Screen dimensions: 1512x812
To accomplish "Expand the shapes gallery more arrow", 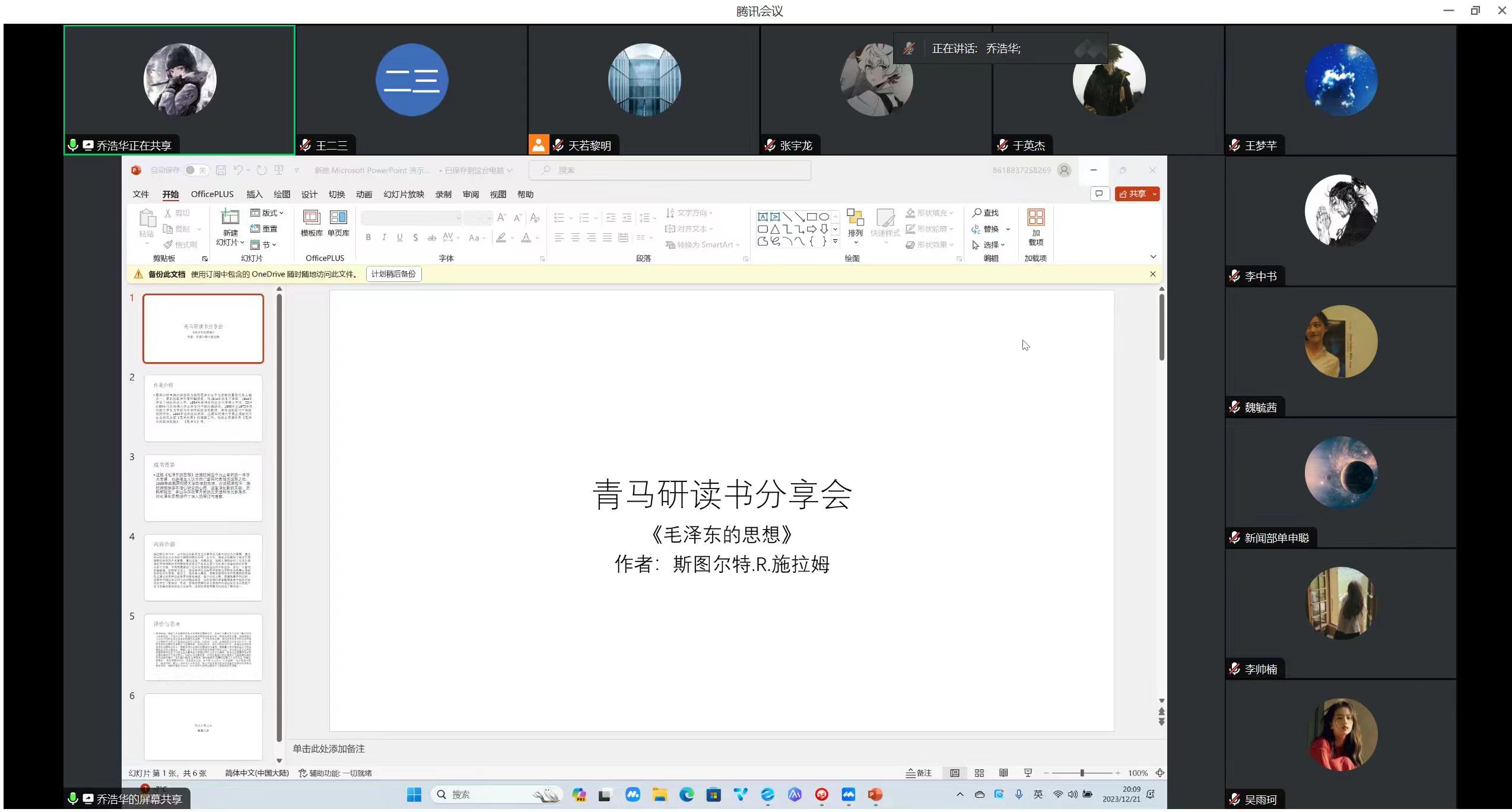I will pos(835,241).
